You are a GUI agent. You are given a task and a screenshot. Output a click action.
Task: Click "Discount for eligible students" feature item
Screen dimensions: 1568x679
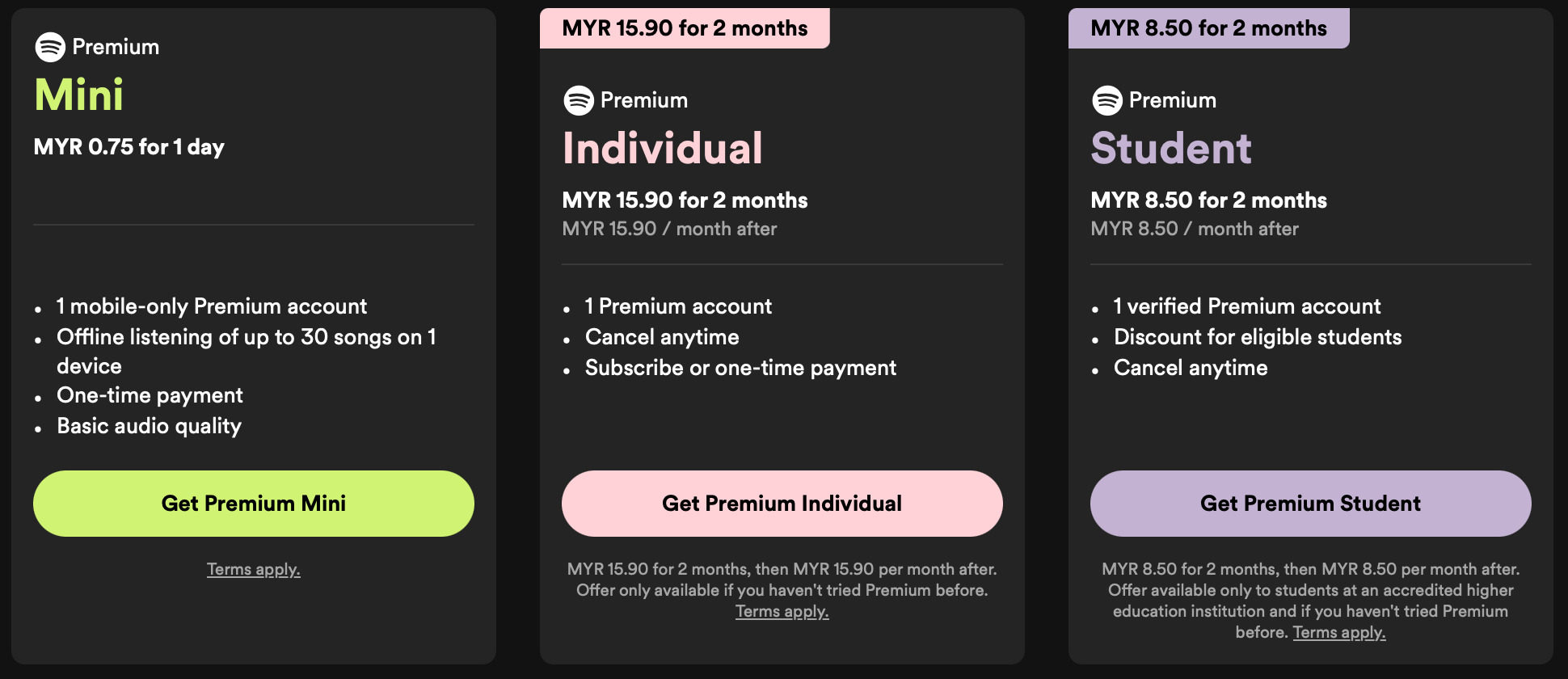[1258, 337]
